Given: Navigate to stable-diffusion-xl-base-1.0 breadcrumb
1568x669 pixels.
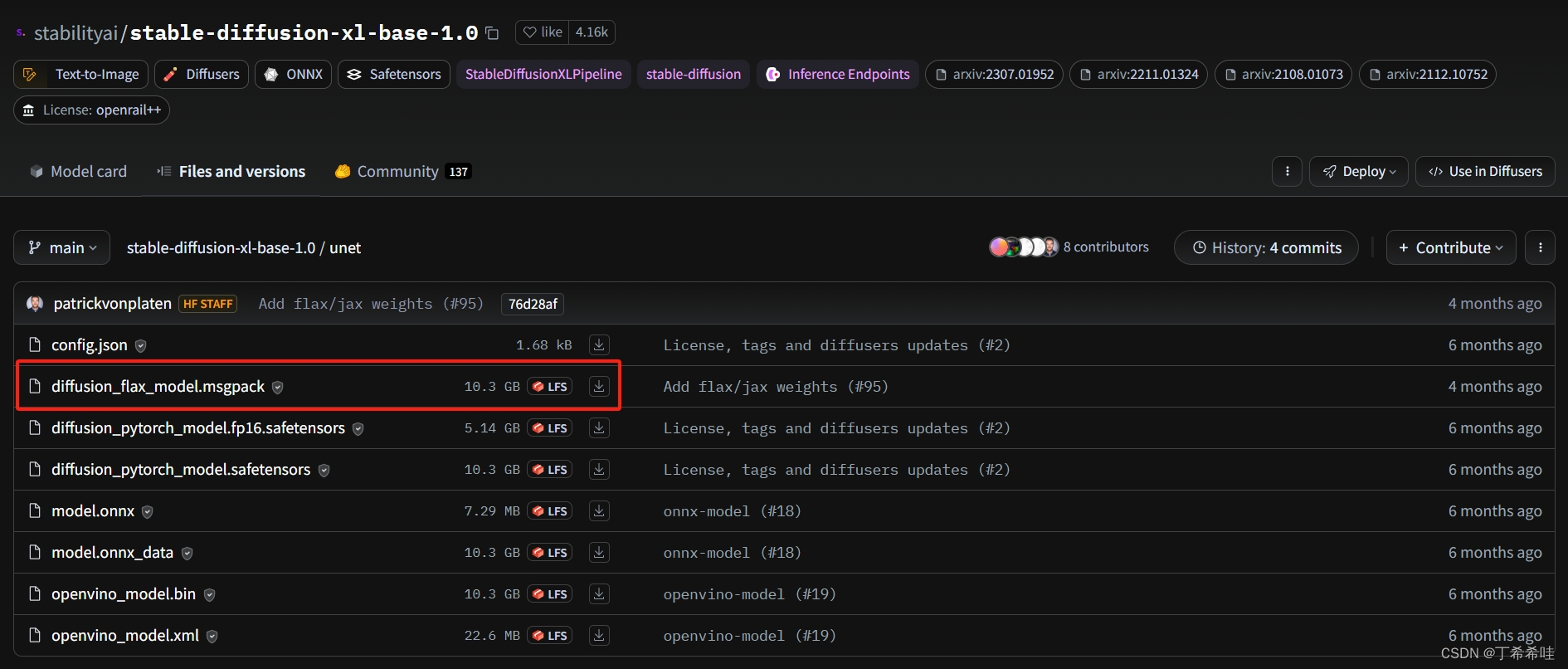Looking at the screenshot, I should point(221,247).
